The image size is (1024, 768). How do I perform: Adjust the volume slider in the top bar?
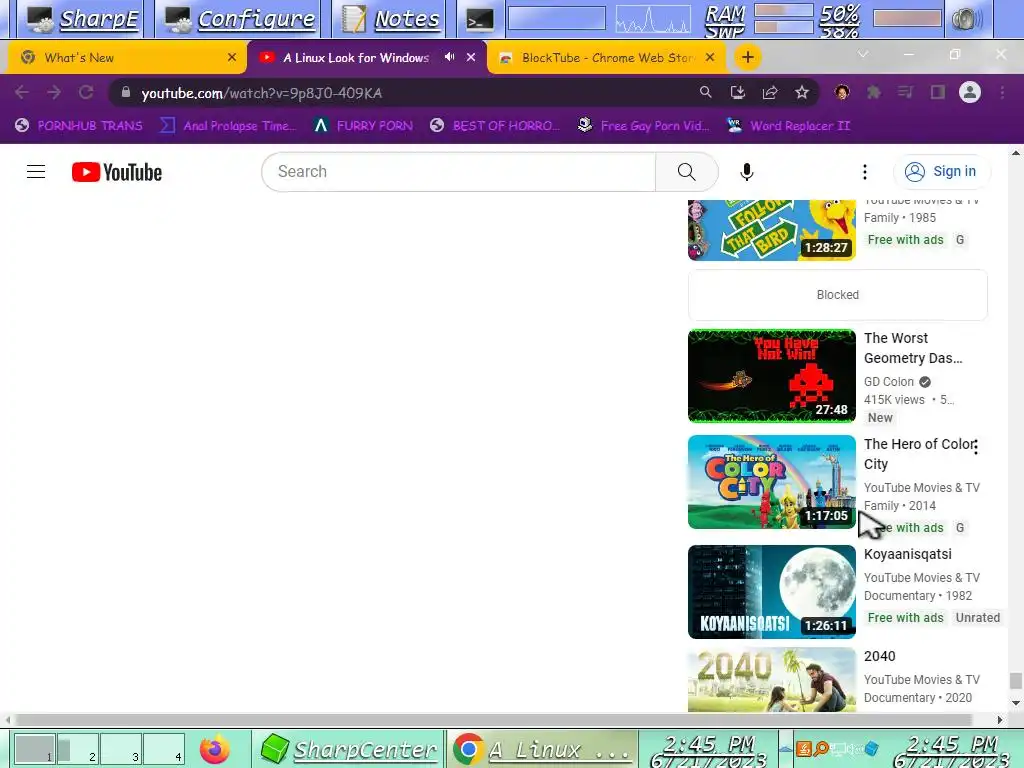[908, 18]
